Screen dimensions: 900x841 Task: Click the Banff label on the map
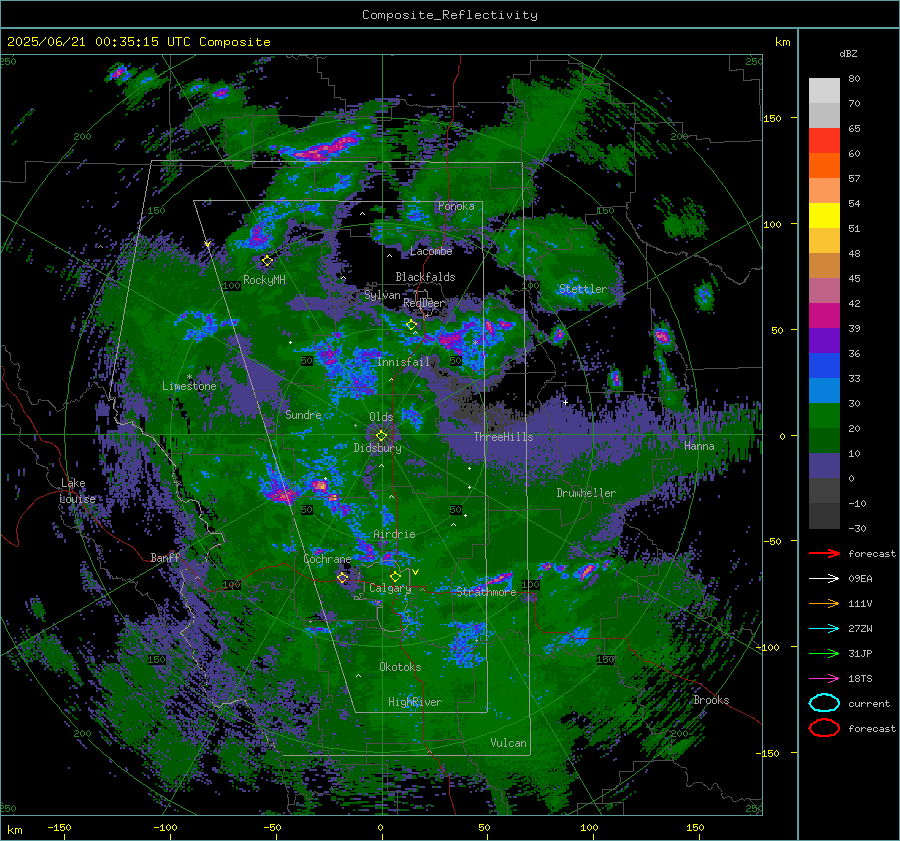click(165, 557)
